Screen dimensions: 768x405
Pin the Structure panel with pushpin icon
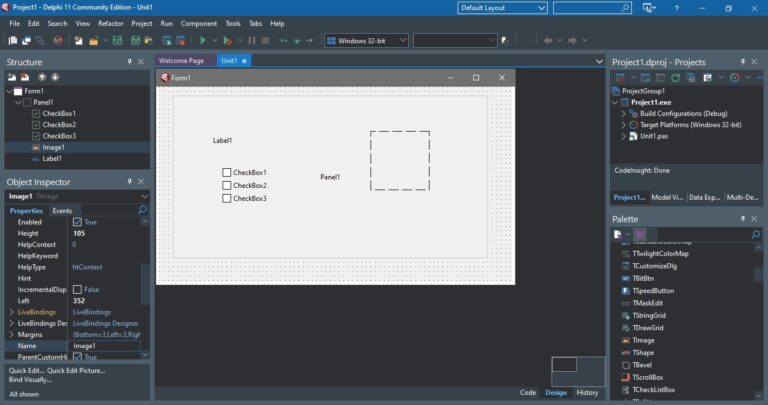(129, 62)
